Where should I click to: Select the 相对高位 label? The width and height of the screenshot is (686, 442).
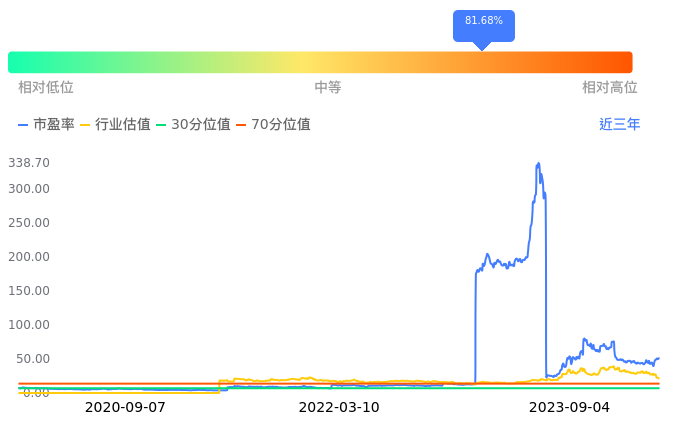pyautogui.click(x=609, y=88)
